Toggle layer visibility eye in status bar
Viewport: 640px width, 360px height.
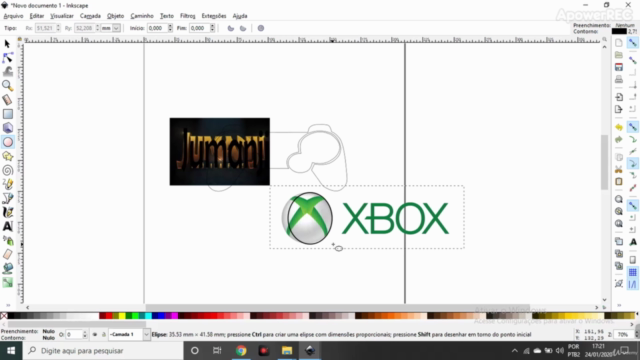tap(95, 335)
